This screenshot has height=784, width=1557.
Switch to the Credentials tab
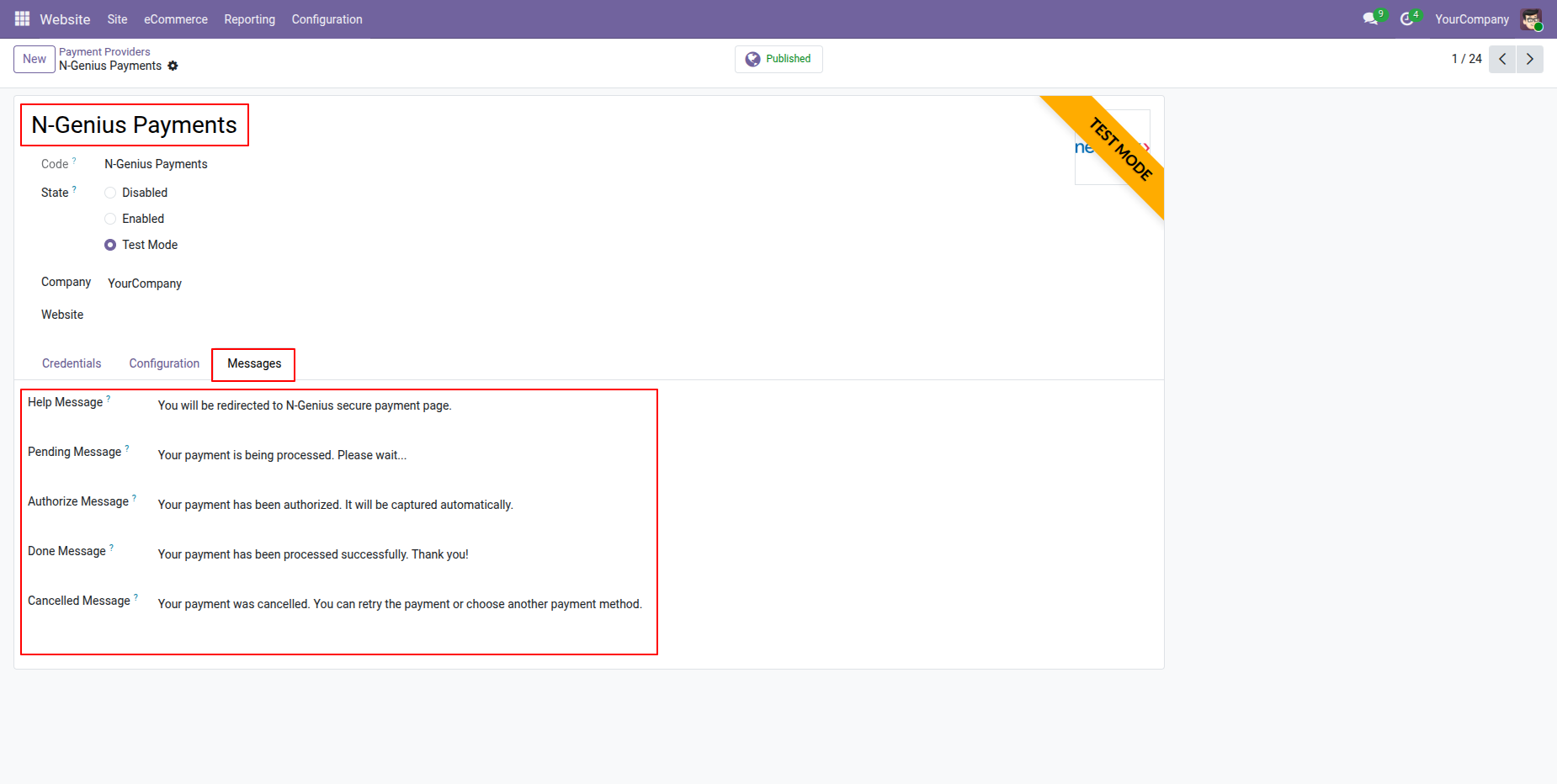(x=72, y=363)
